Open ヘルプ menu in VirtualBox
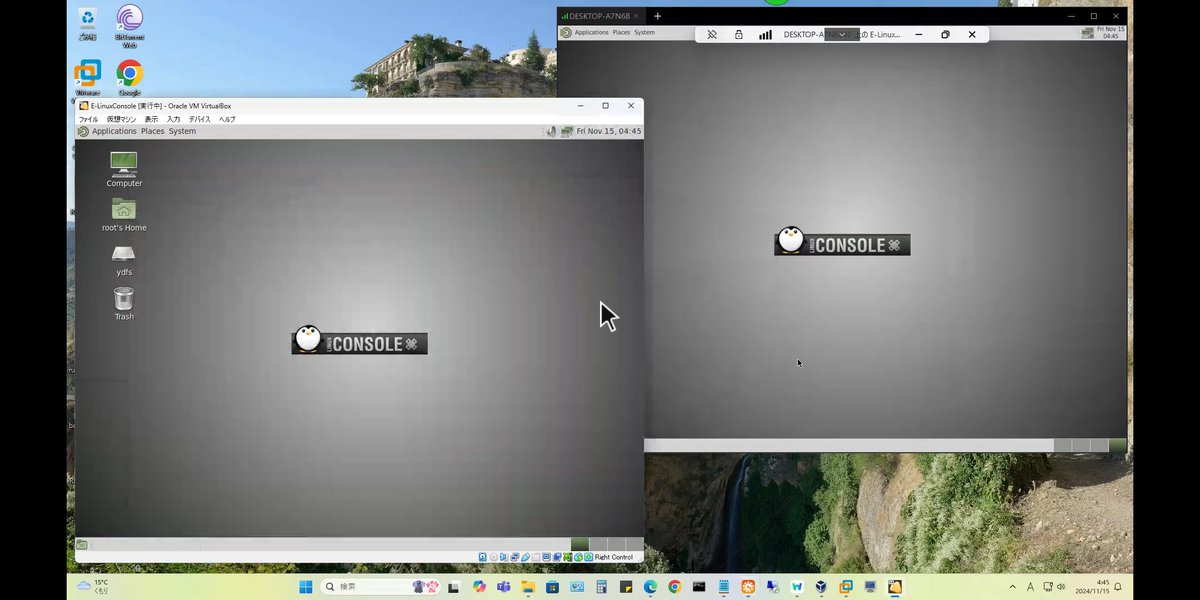This screenshot has width=1200, height=600. point(227,119)
